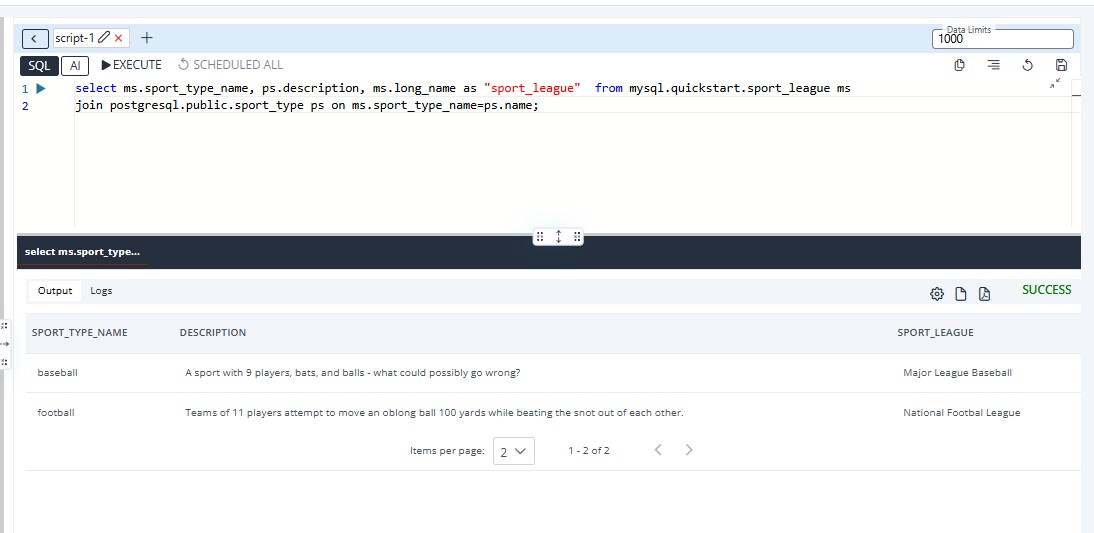
Task: Collapse the editor using the shrink arrows icon
Action: click(x=1055, y=84)
